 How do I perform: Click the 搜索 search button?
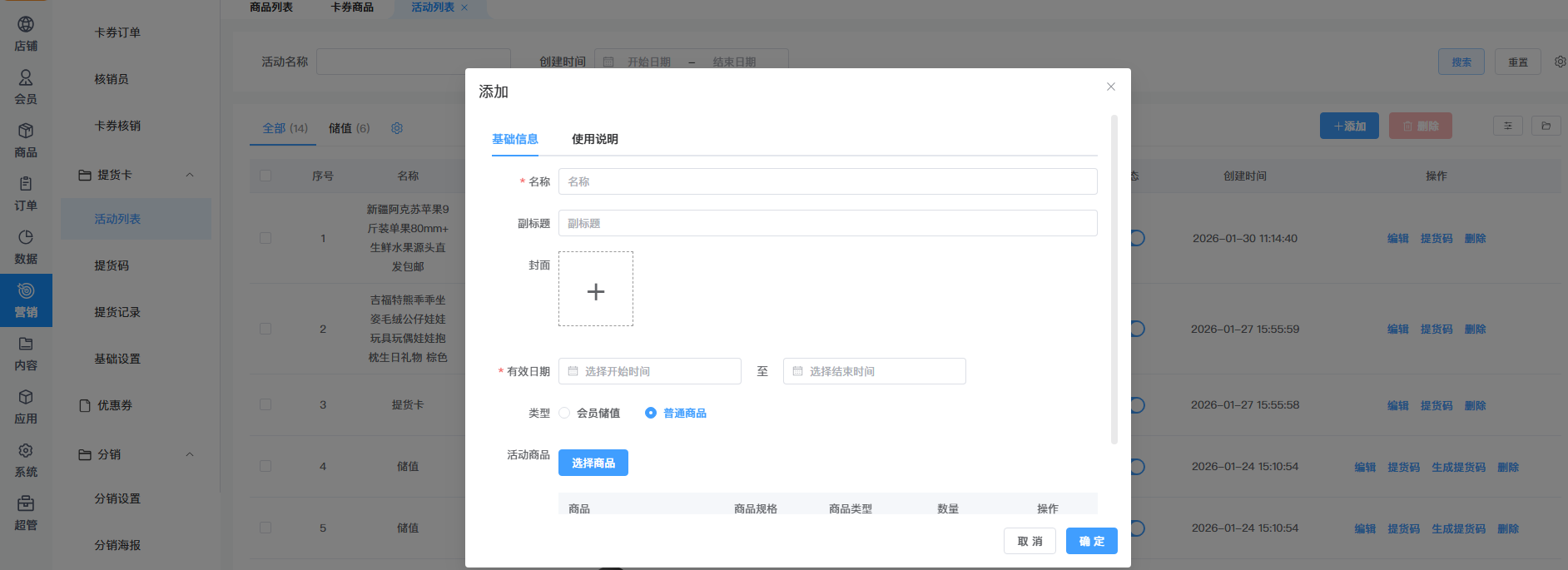tap(1461, 62)
